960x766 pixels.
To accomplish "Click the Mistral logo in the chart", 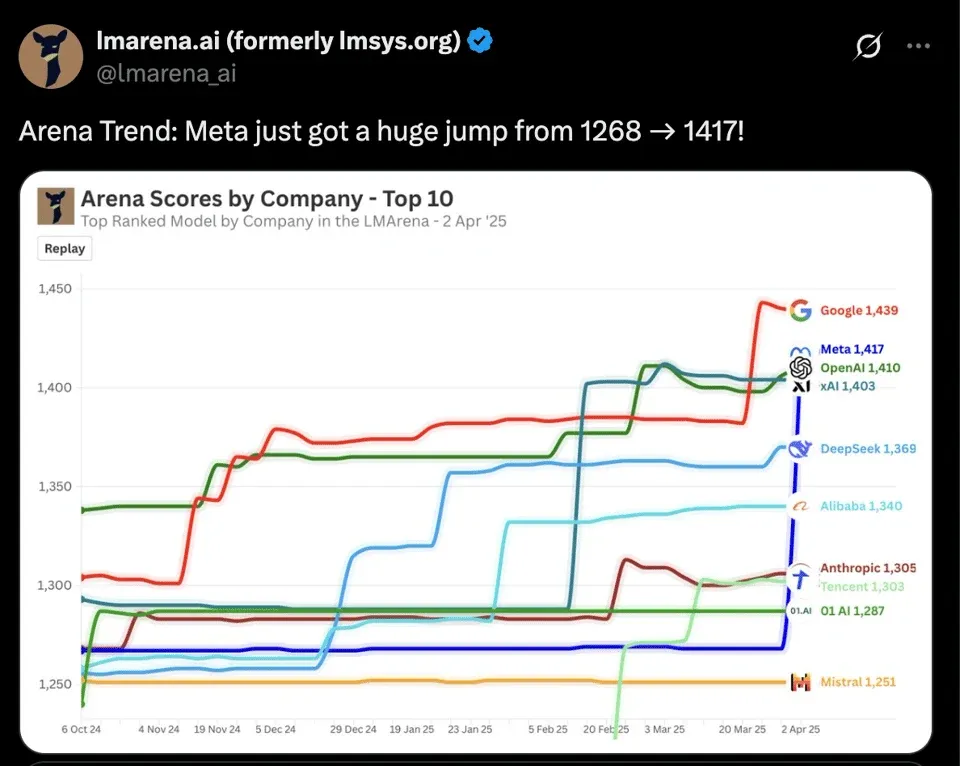I will (x=800, y=682).
